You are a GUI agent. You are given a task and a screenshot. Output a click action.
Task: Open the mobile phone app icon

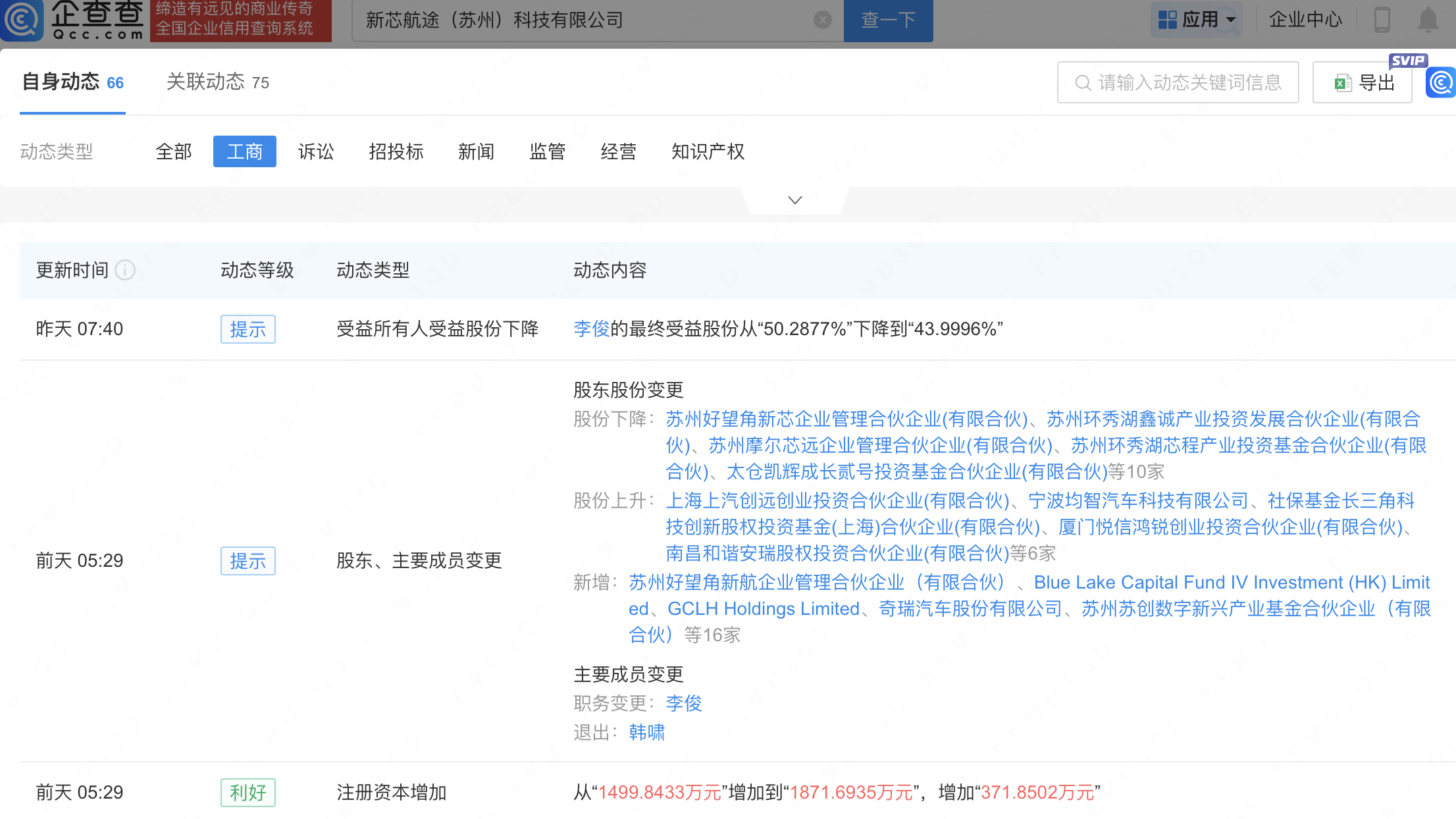[x=1382, y=20]
